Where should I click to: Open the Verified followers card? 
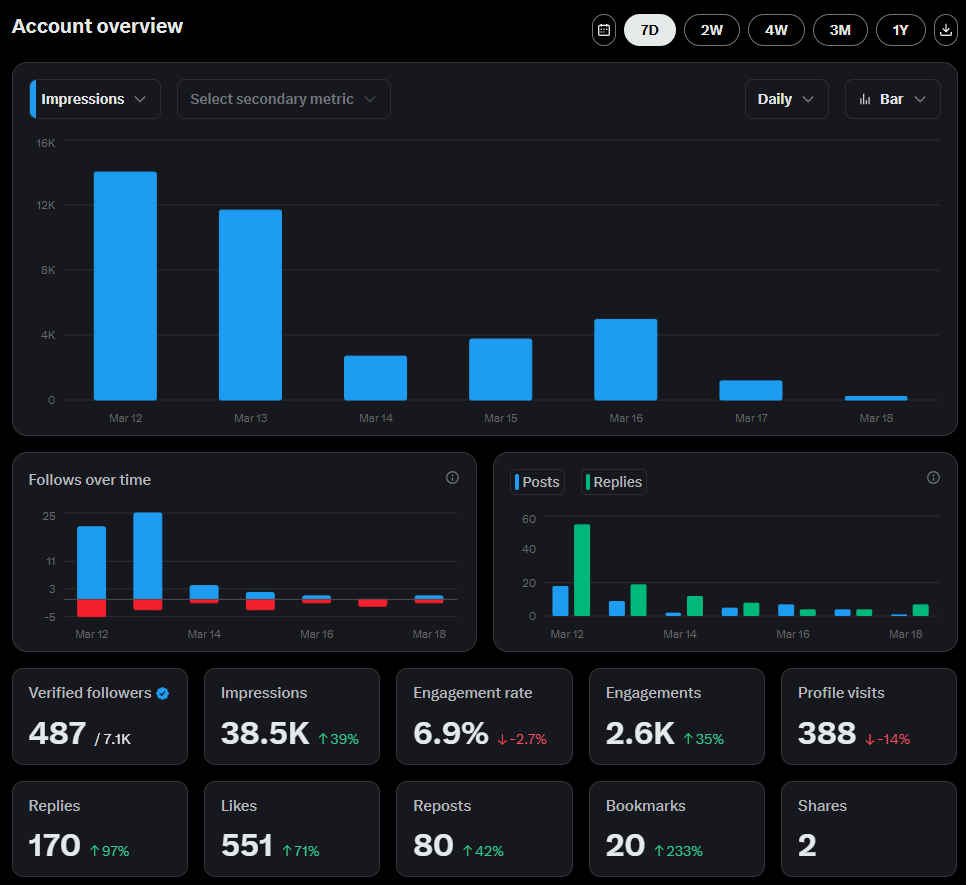[x=100, y=716]
